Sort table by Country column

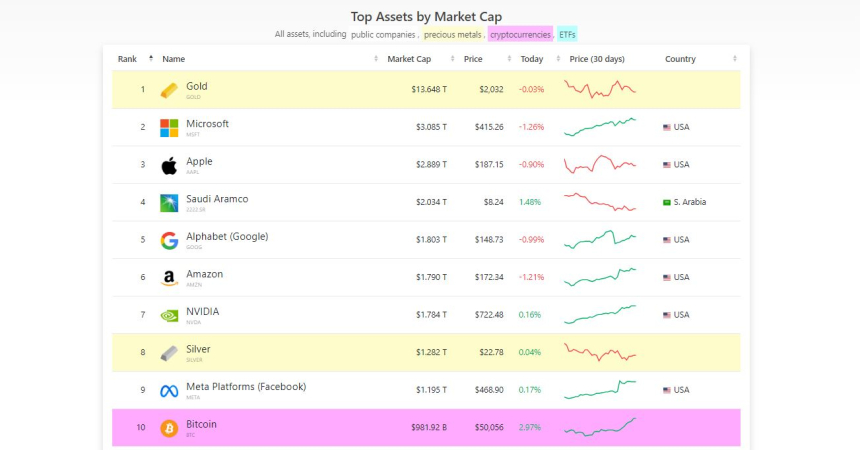tap(680, 59)
